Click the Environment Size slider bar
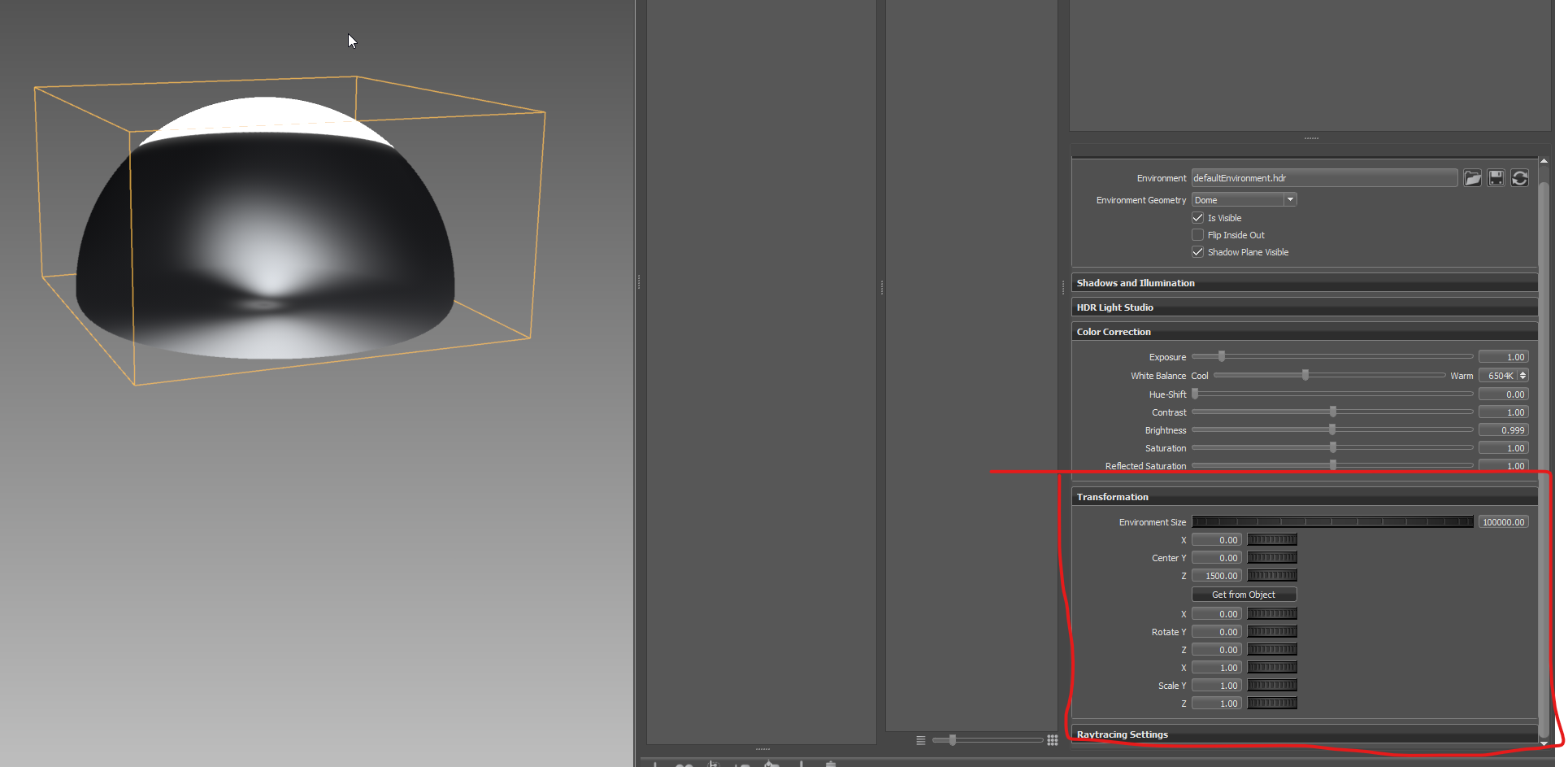This screenshot has width=1568, height=767. (1332, 521)
